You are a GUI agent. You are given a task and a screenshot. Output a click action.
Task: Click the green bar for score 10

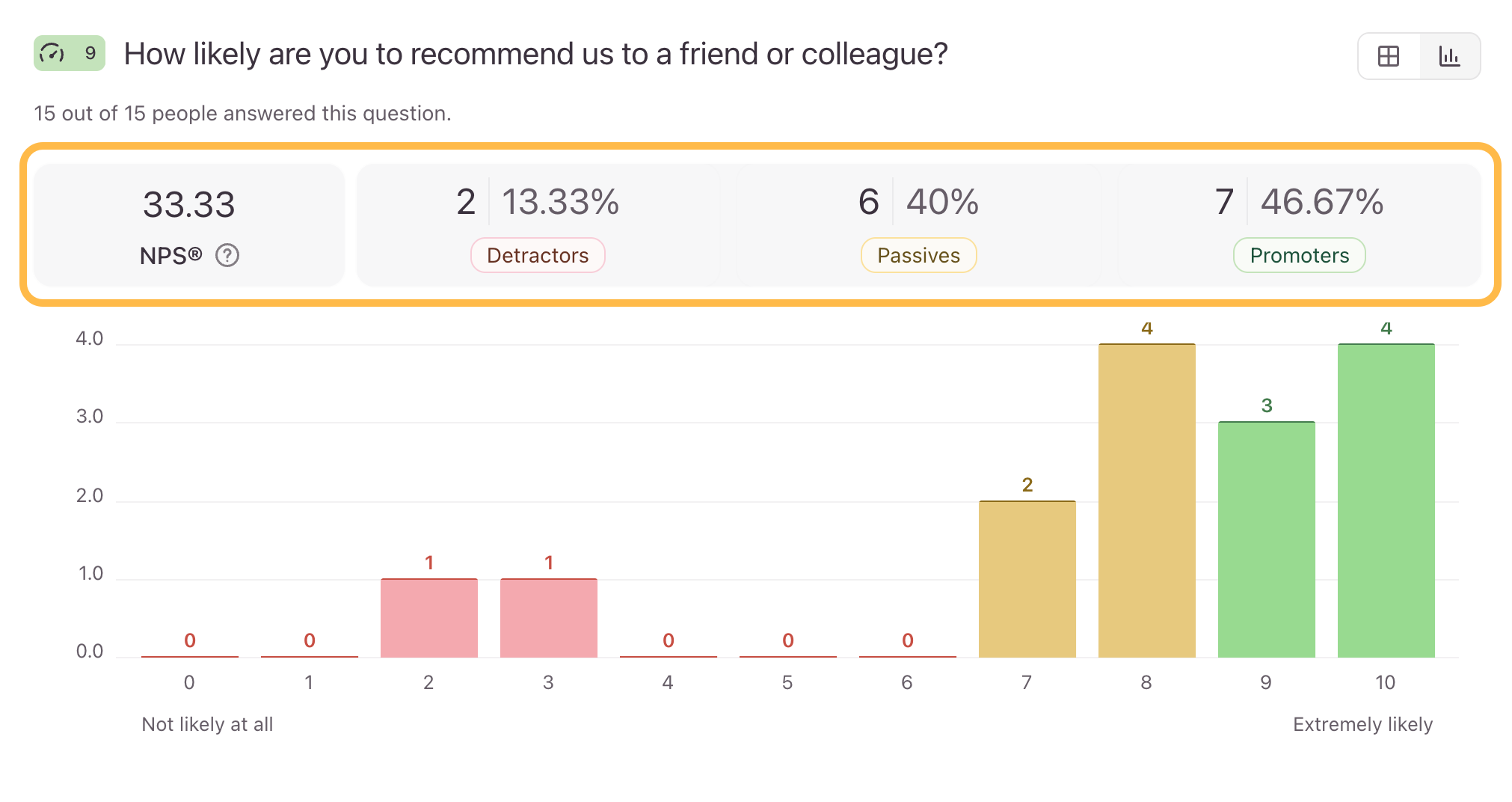coord(1386,501)
